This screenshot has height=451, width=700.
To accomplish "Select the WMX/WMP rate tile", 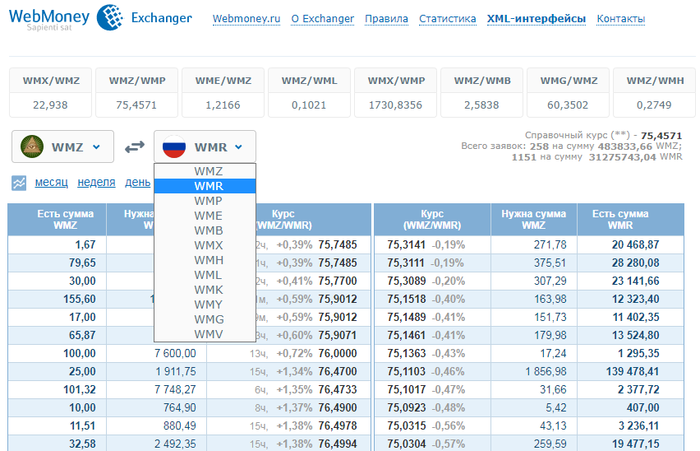I will tap(396, 92).
